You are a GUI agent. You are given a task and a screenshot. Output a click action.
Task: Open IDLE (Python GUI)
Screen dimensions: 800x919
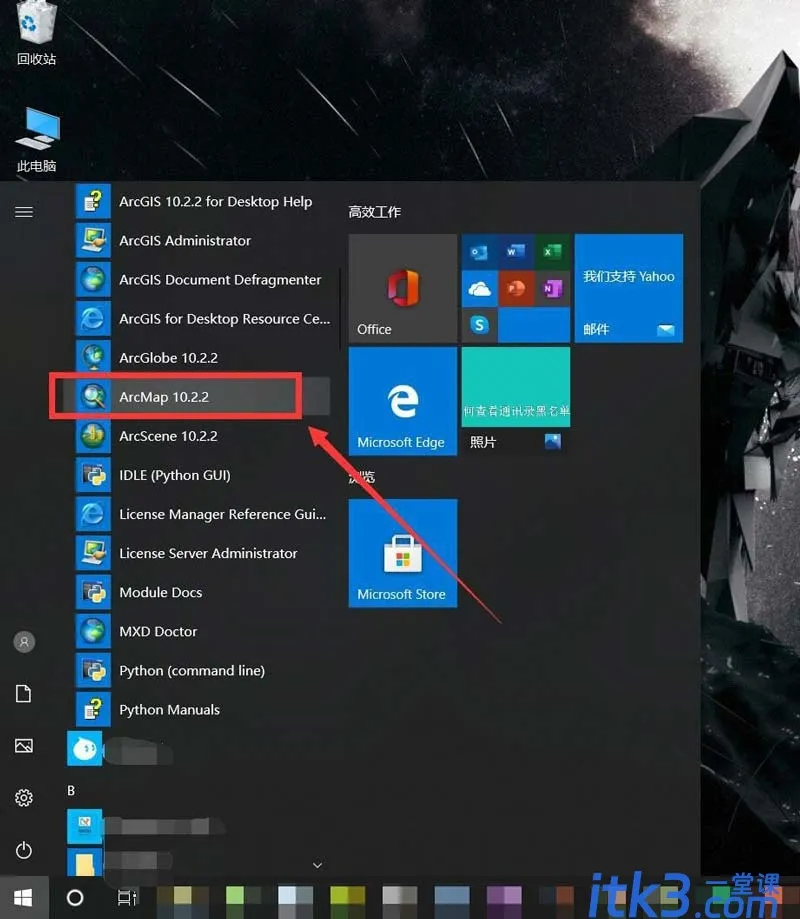(202, 475)
